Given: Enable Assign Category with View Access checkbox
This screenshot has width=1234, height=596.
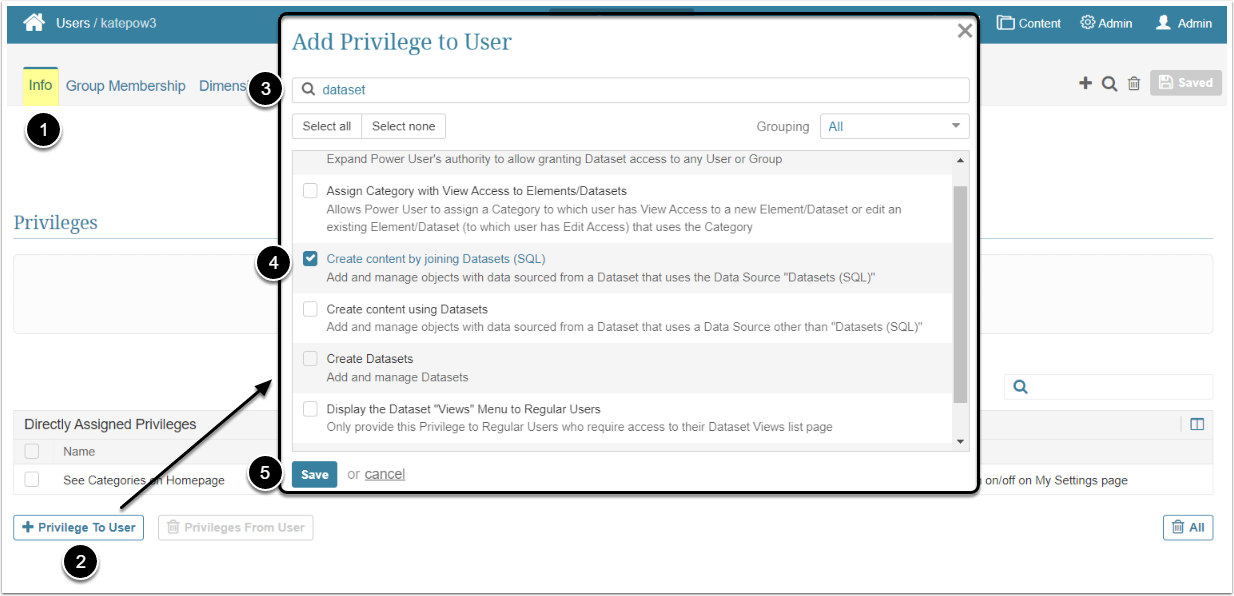Looking at the screenshot, I should coord(310,190).
